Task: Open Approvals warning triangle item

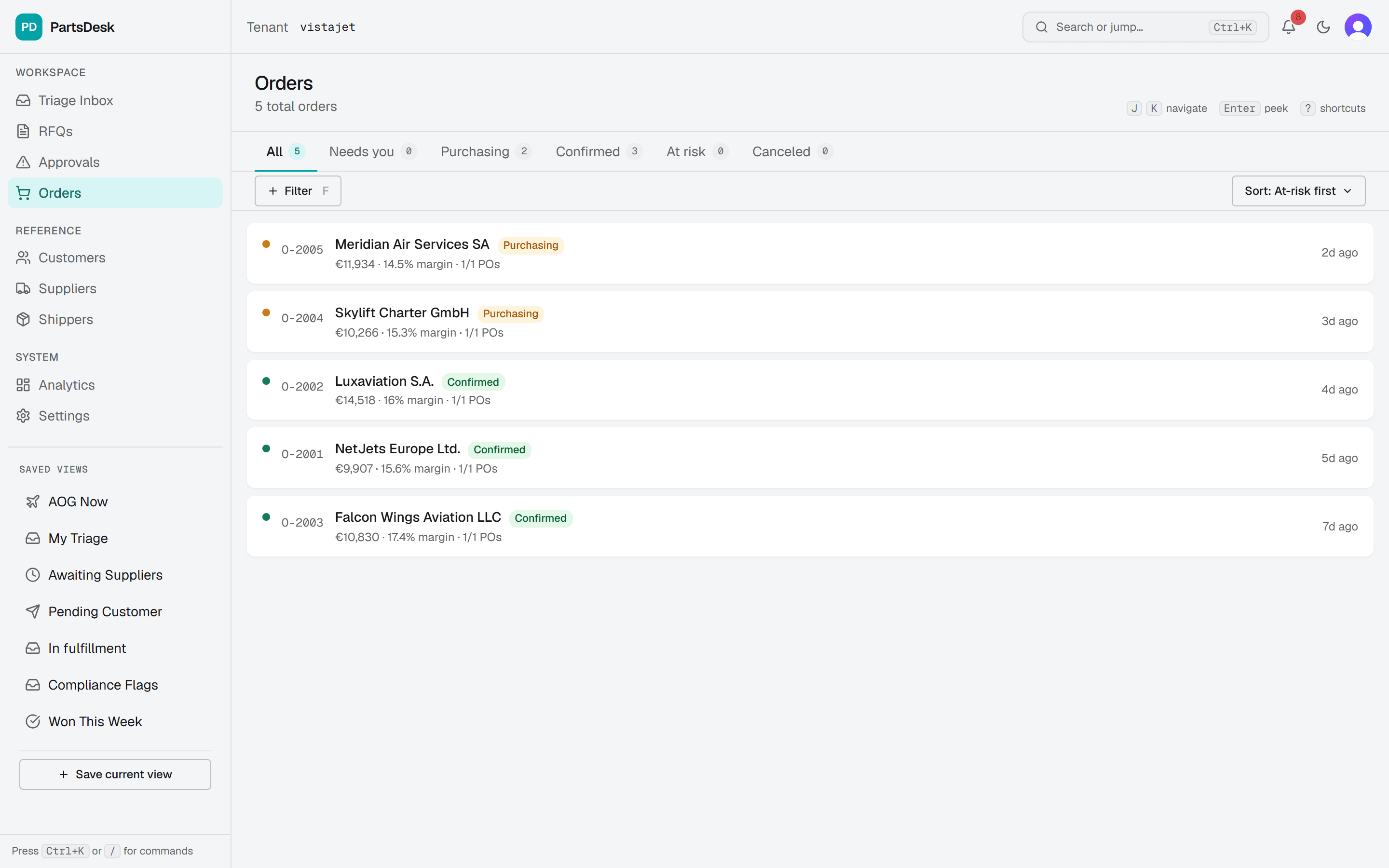Action: pos(115,163)
